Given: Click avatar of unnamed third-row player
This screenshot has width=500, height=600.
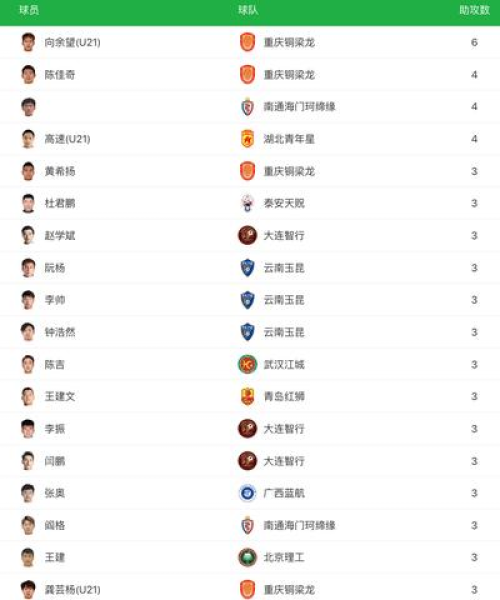Looking at the screenshot, I should coord(28,107).
